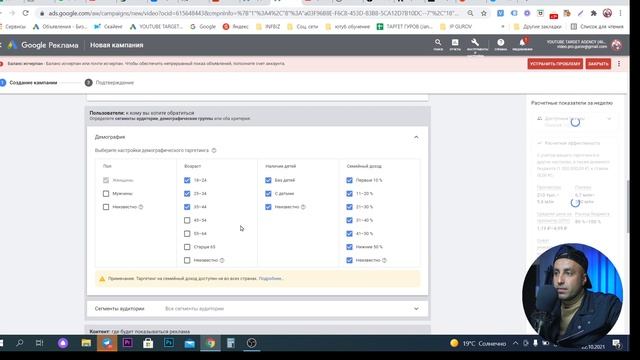Open the Список для чтения reading list

pos(597,27)
